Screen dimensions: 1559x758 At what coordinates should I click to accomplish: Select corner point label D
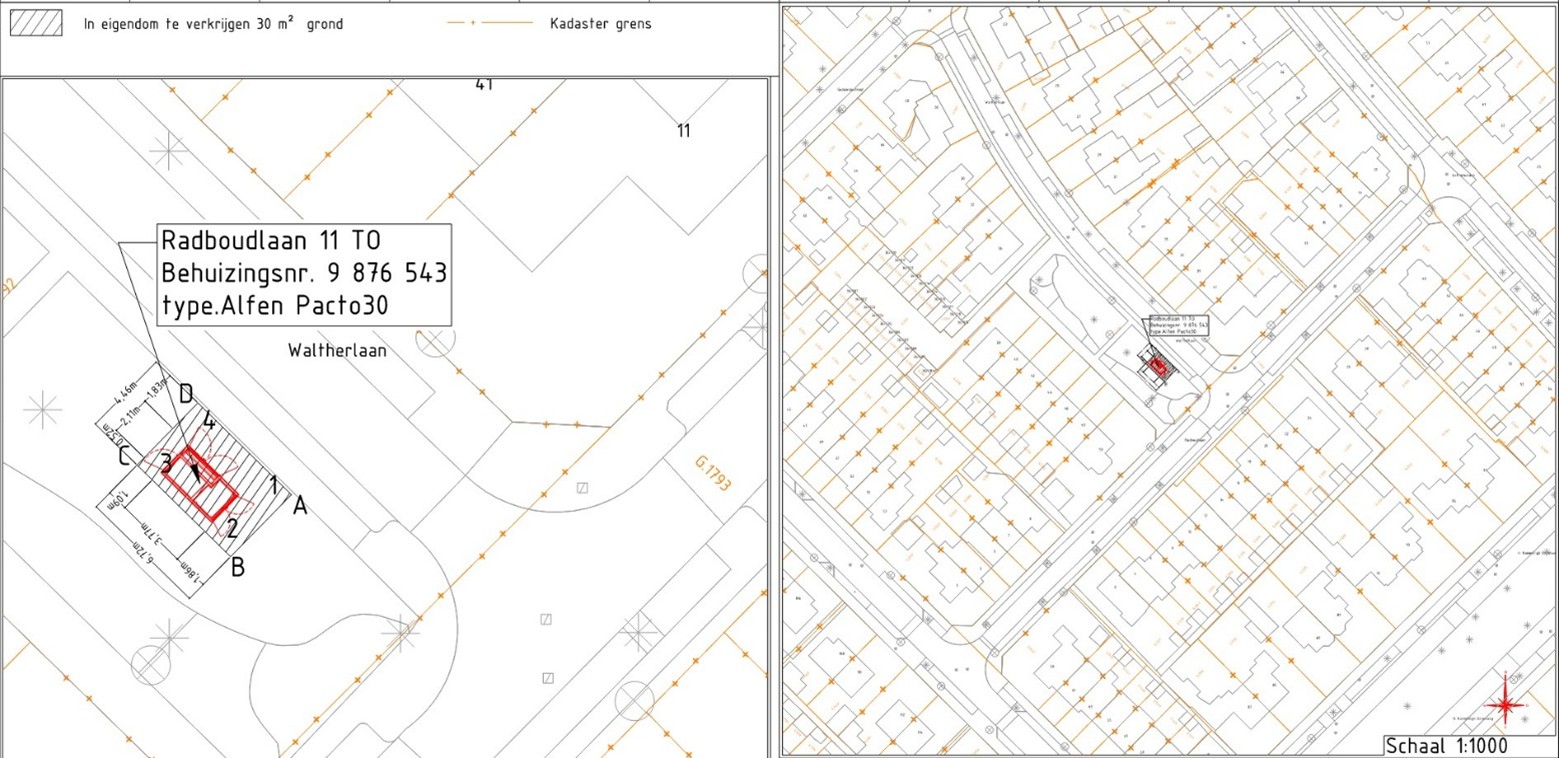[186, 394]
